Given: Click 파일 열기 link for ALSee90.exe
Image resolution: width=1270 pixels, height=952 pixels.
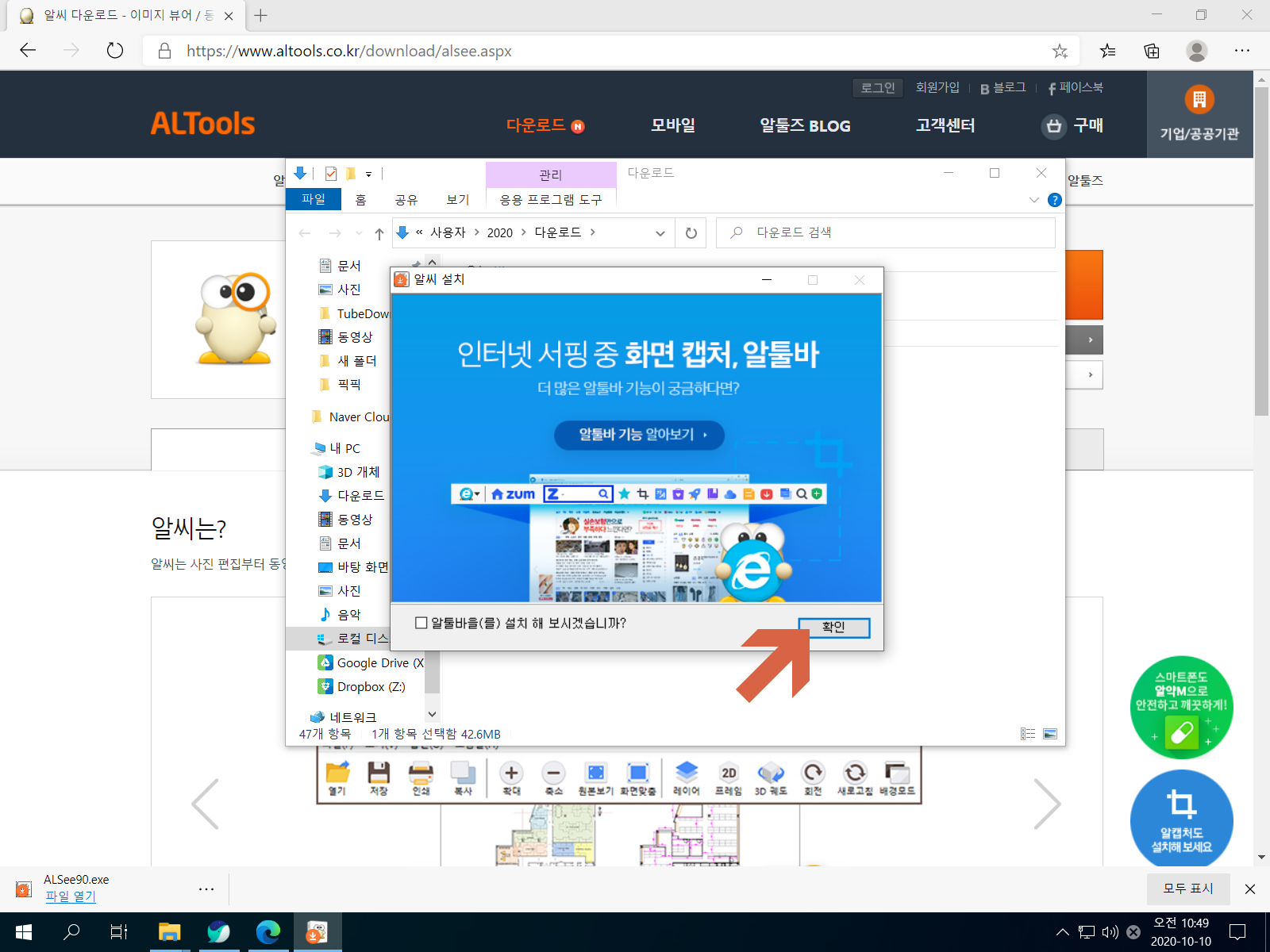Looking at the screenshot, I should pos(71,896).
